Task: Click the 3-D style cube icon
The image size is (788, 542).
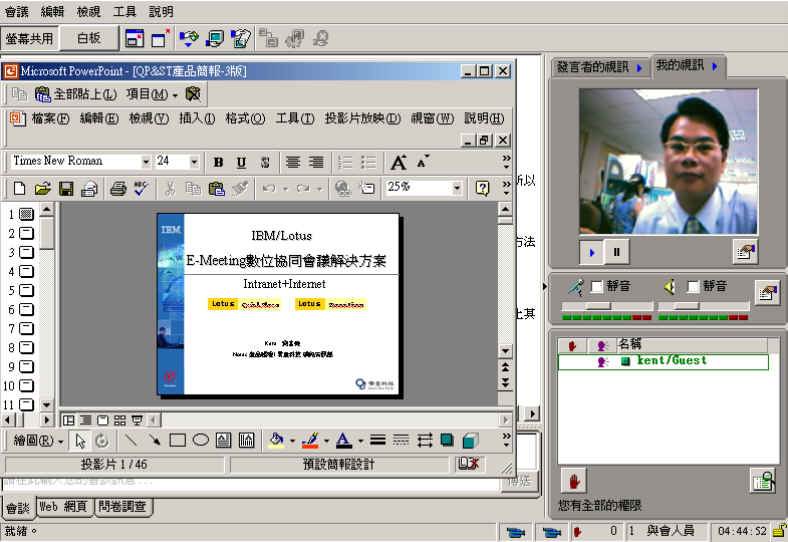Action: tap(469, 441)
